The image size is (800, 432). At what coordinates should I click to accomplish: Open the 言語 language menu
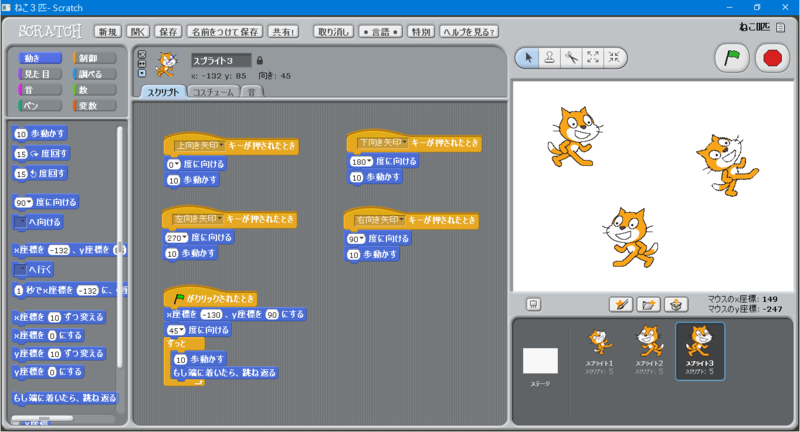coord(381,32)
